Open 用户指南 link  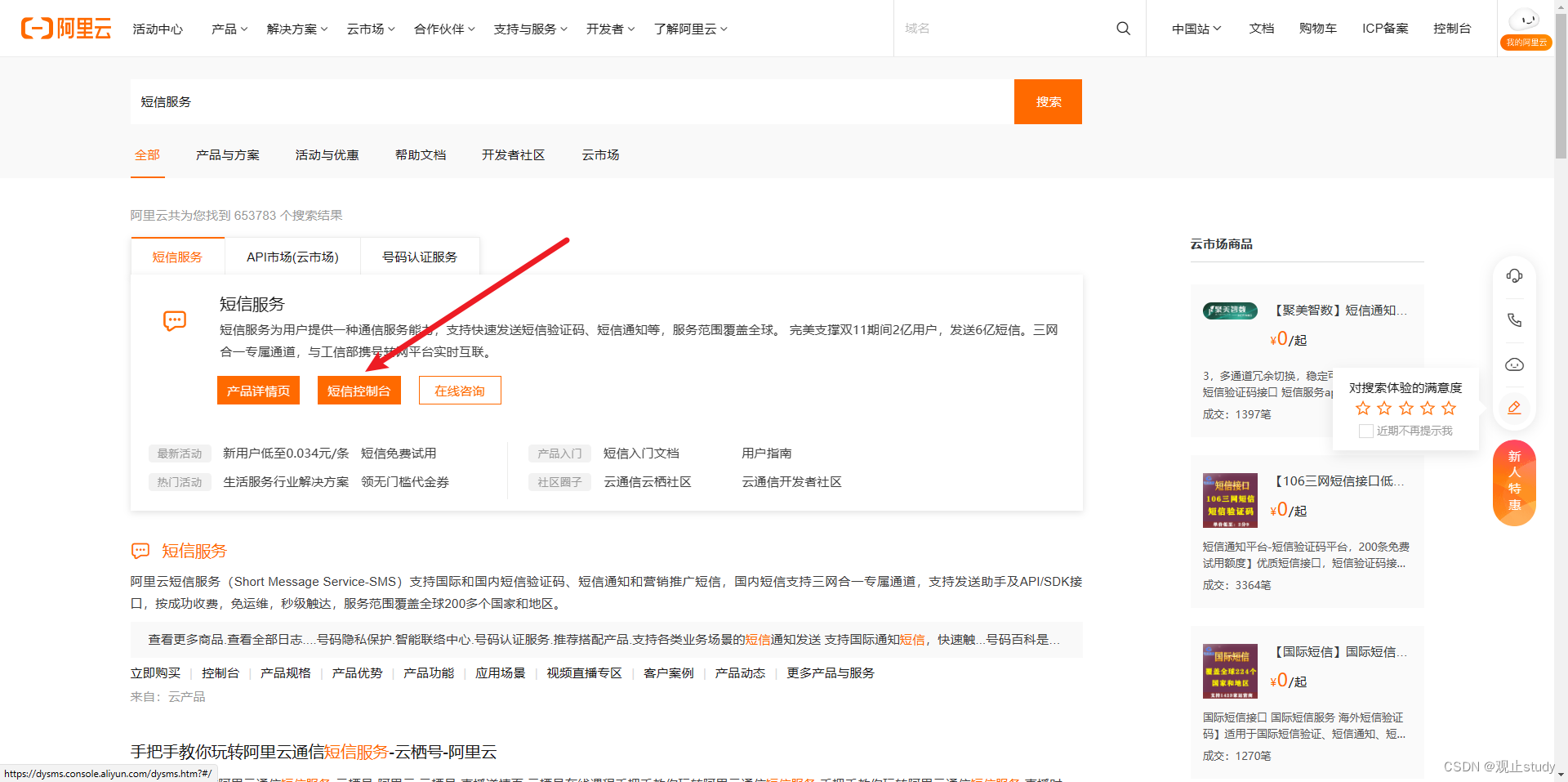click(766, 453)
